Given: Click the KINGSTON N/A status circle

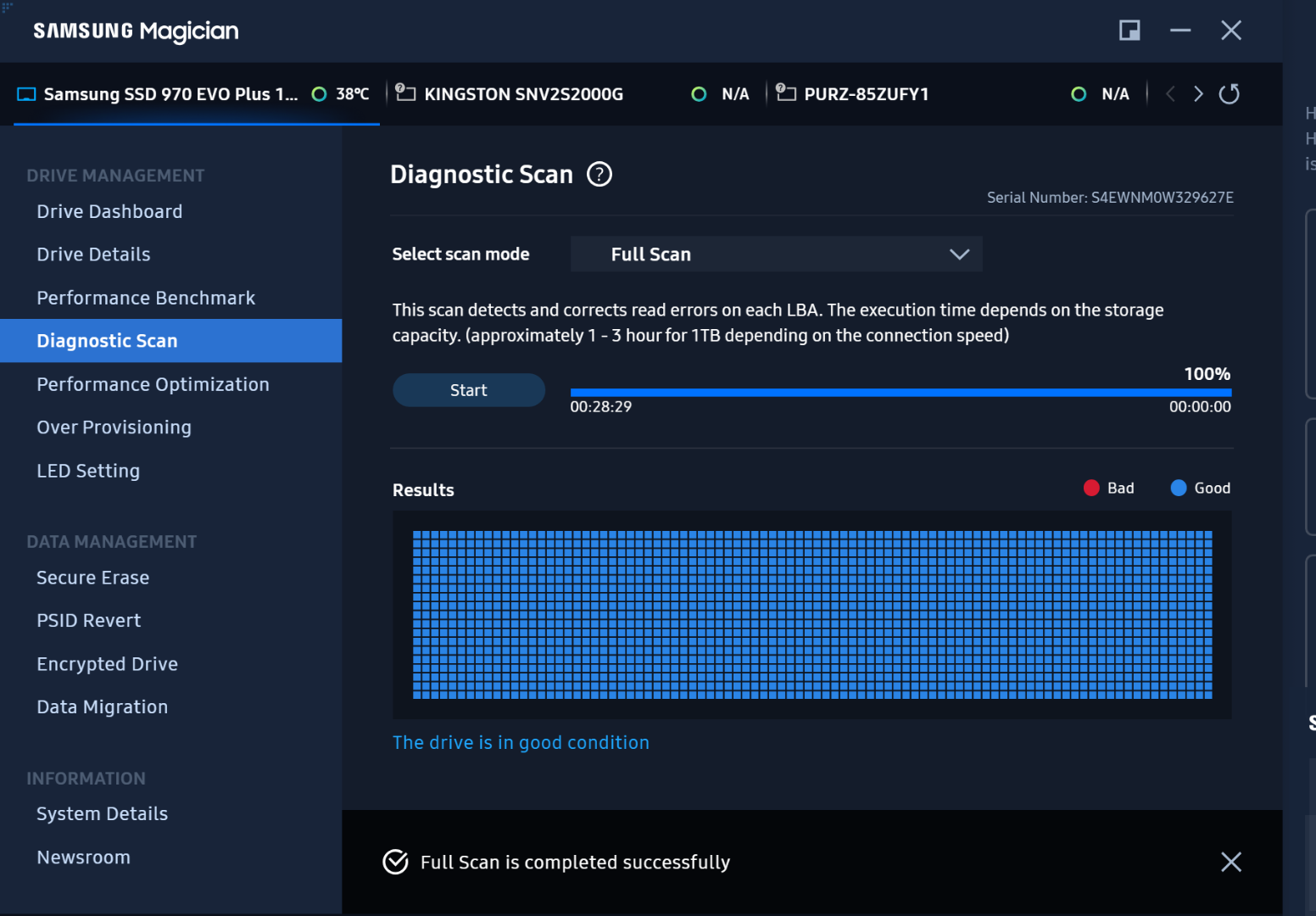Looking at the screenshot, I should tap(699, 94).
